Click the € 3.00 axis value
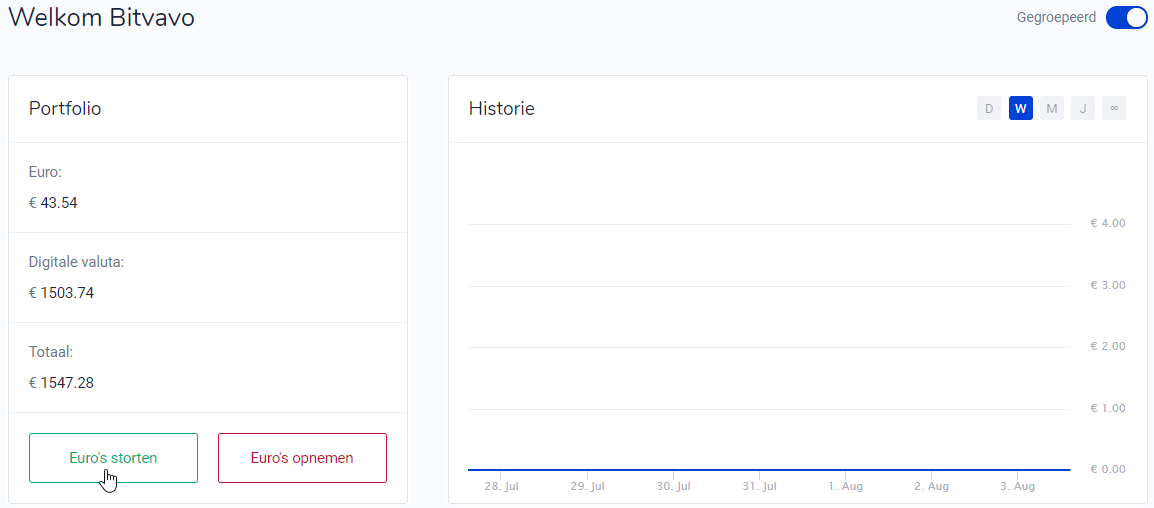The width and height of the screenshot is (1154, 508). 1108,285
